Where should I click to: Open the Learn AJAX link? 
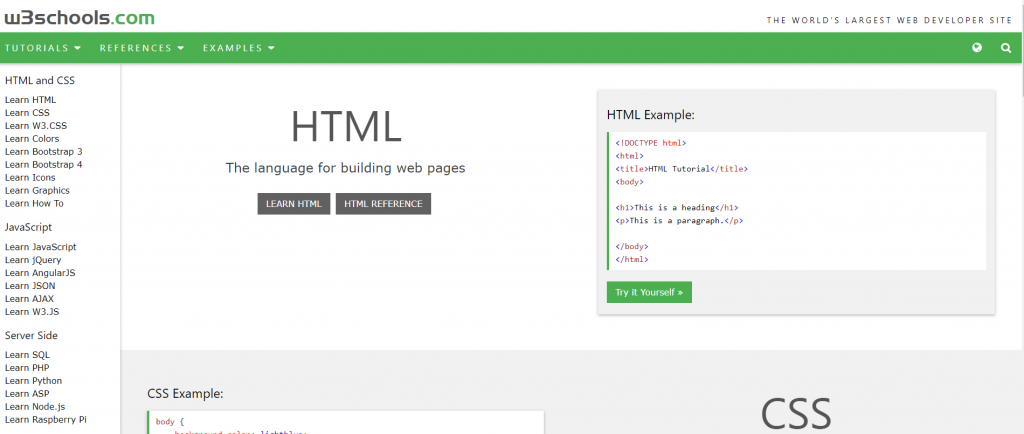29,299
